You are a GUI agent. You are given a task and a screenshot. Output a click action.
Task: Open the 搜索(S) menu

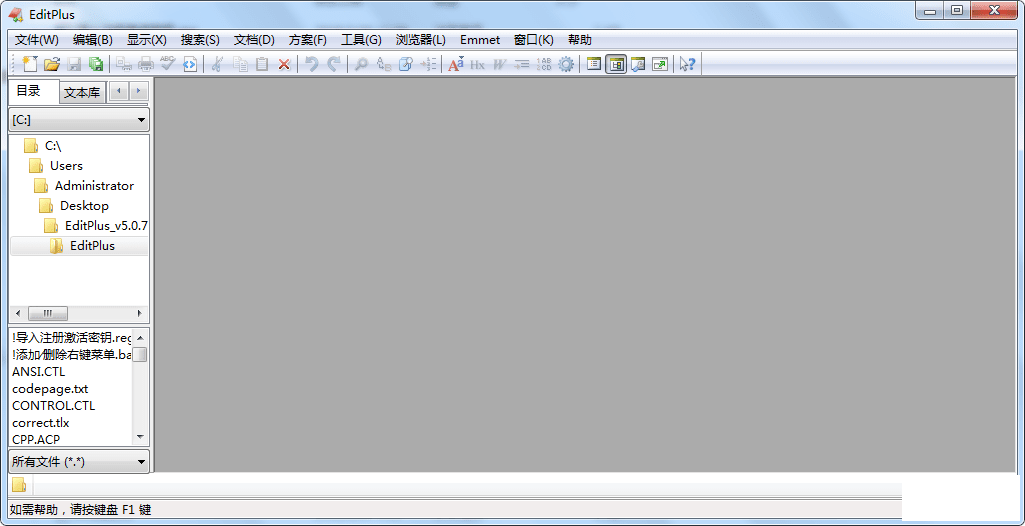[x=200, y=40]
